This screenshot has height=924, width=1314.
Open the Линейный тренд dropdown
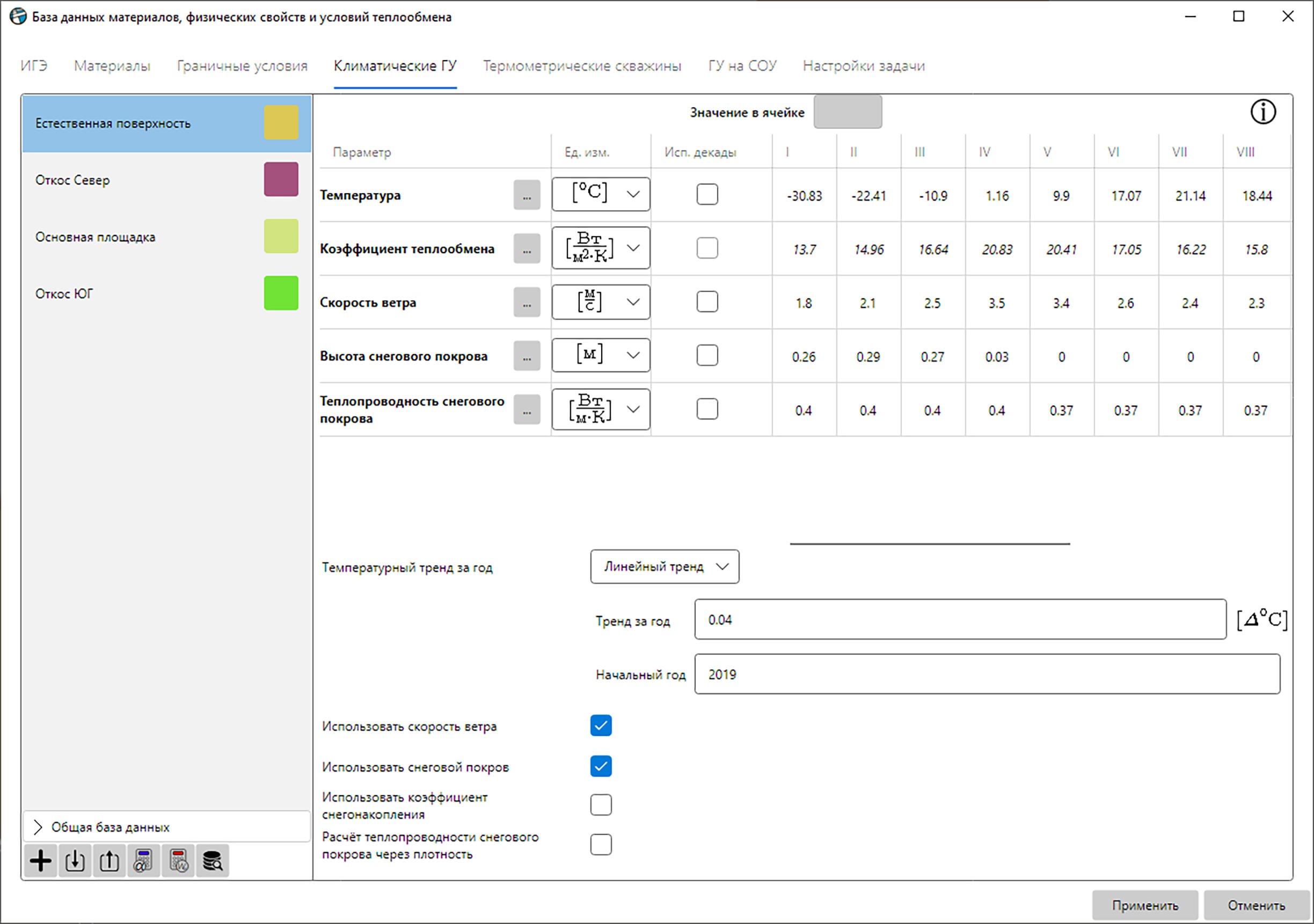[x=665, y=567]
